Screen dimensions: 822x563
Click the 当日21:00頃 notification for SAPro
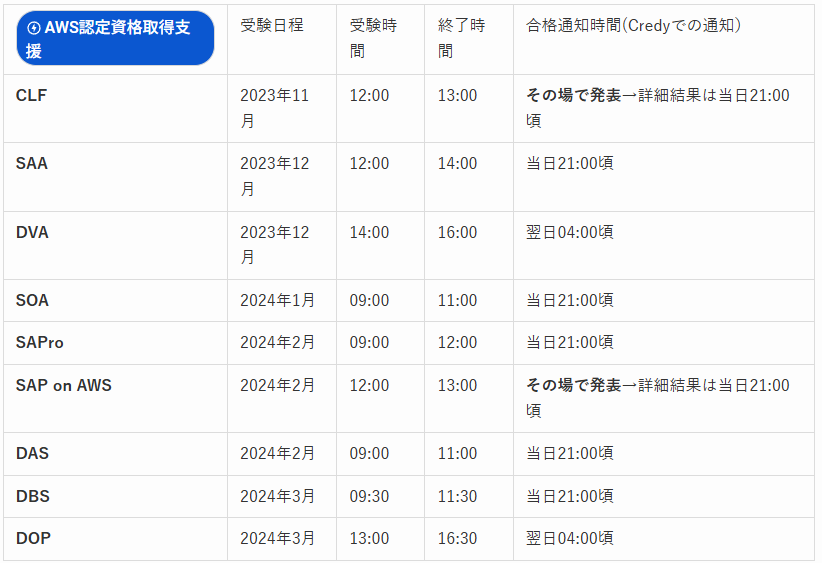[570, 343]
